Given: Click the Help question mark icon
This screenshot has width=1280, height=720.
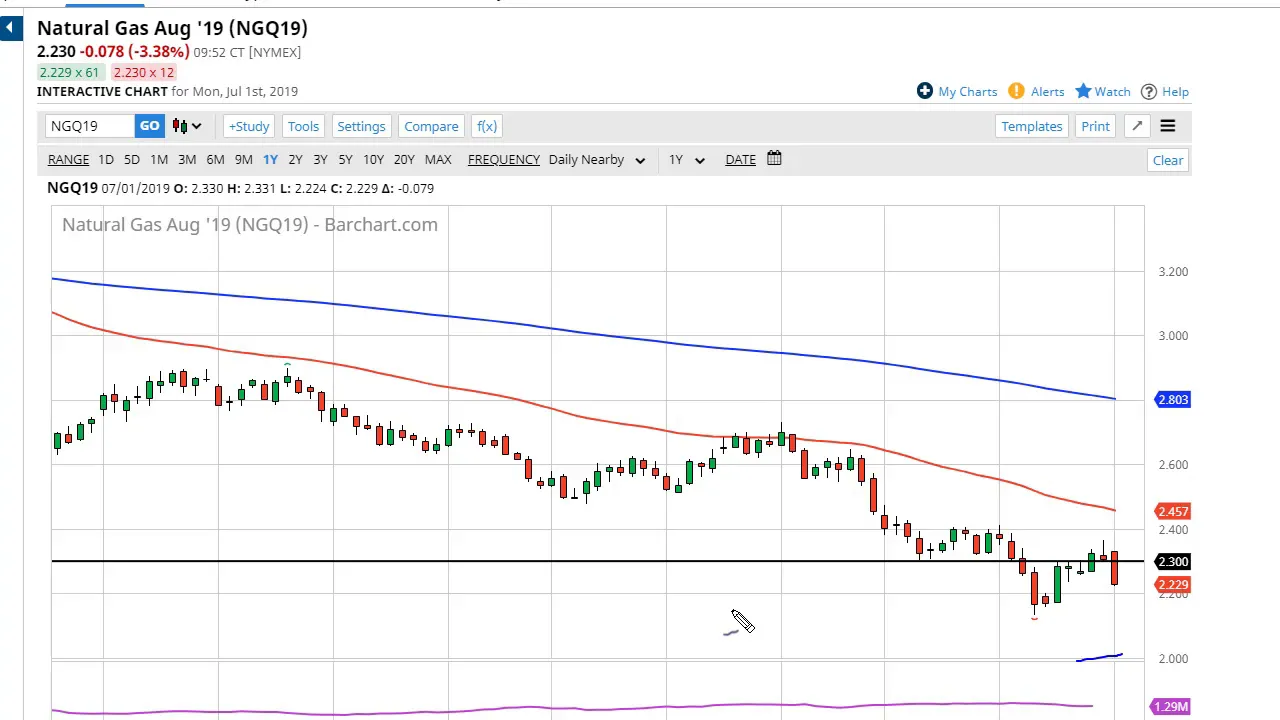Looking at the screenshot, I should click(x=1149, y=91).
